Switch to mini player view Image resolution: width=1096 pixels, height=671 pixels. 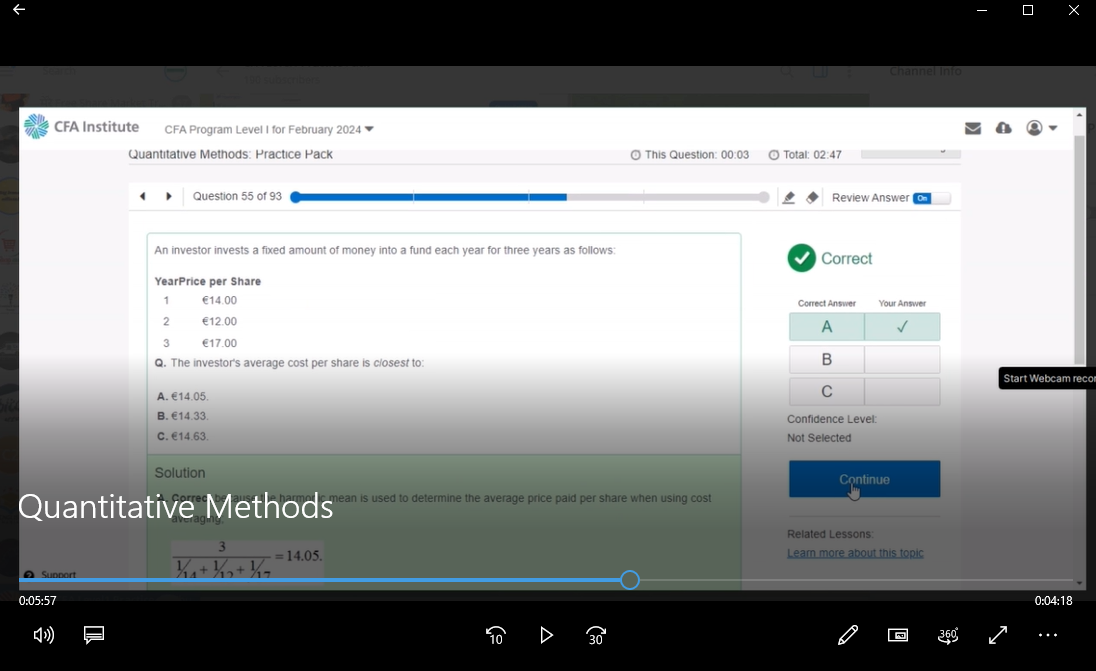click(x=898, y=635)
